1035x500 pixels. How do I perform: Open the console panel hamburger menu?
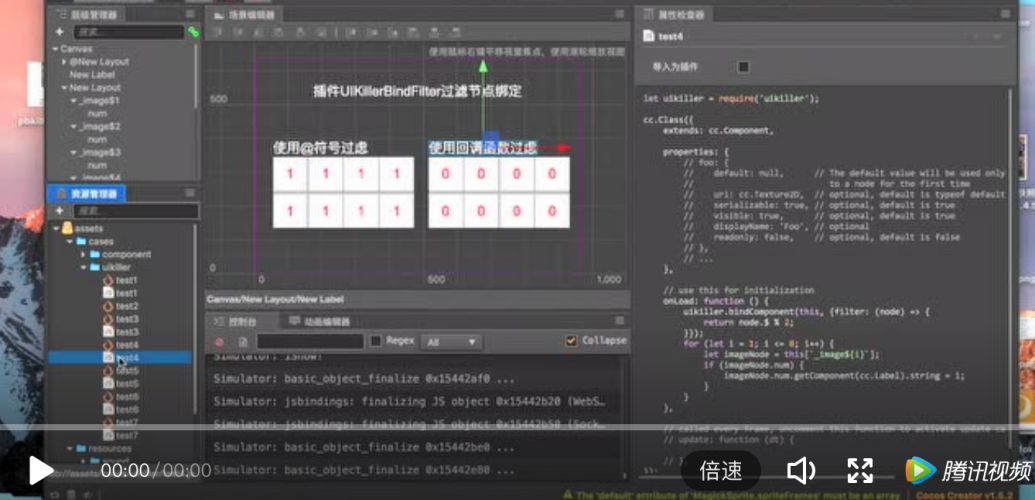coord(619,321)
